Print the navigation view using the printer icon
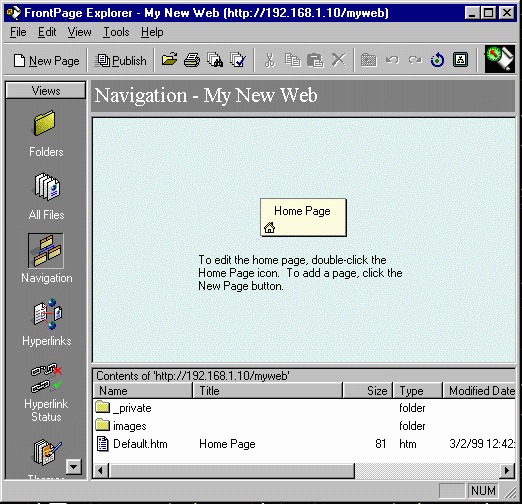Viewport: 522px width, 504px height. point(192,60)
